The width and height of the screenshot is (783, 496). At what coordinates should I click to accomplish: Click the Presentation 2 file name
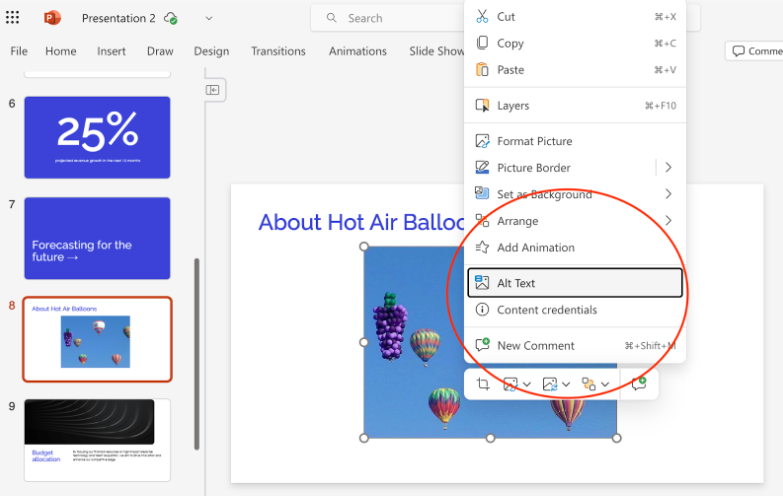[118, 18]
